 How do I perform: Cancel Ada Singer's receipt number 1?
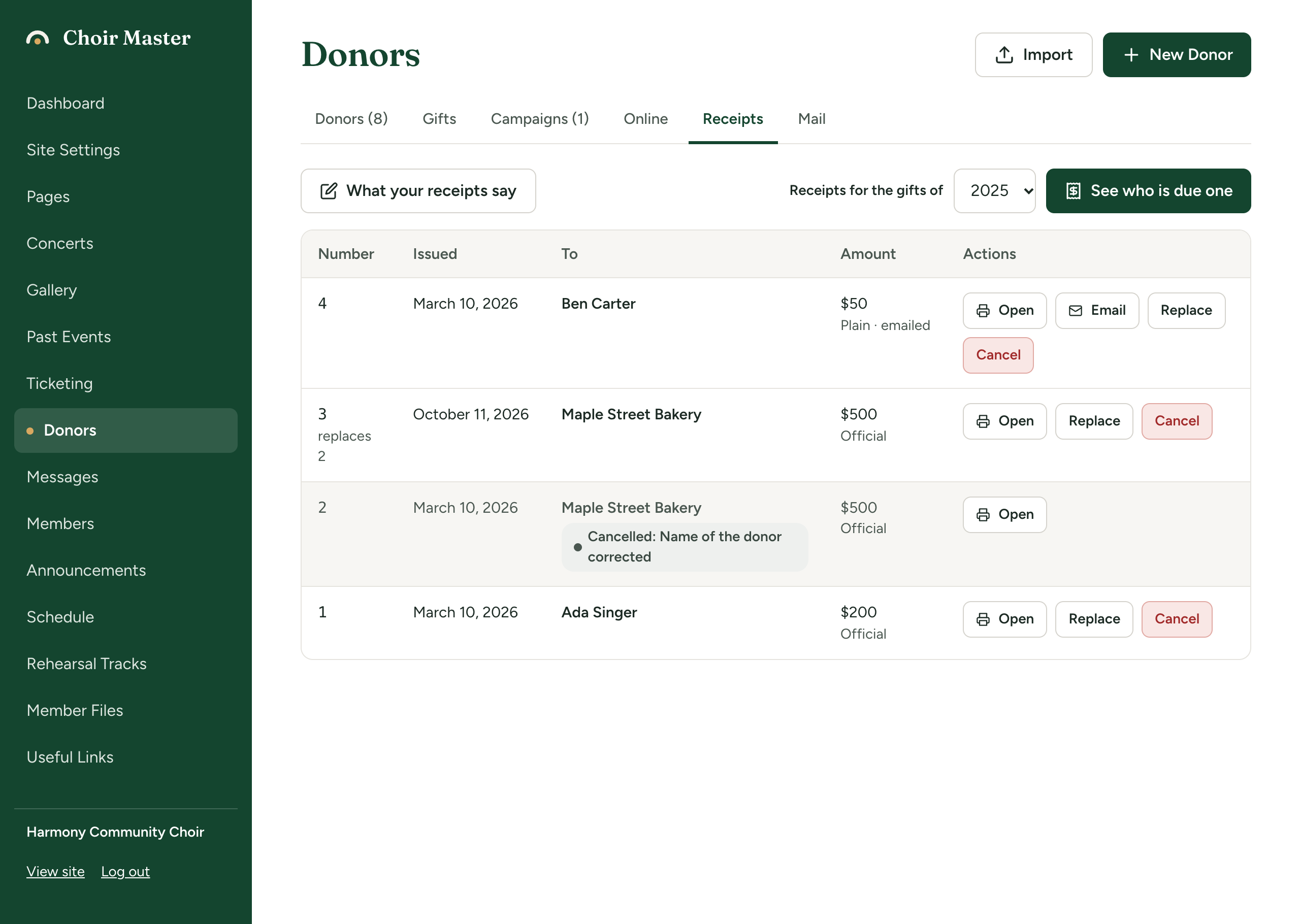point(1176,619)
